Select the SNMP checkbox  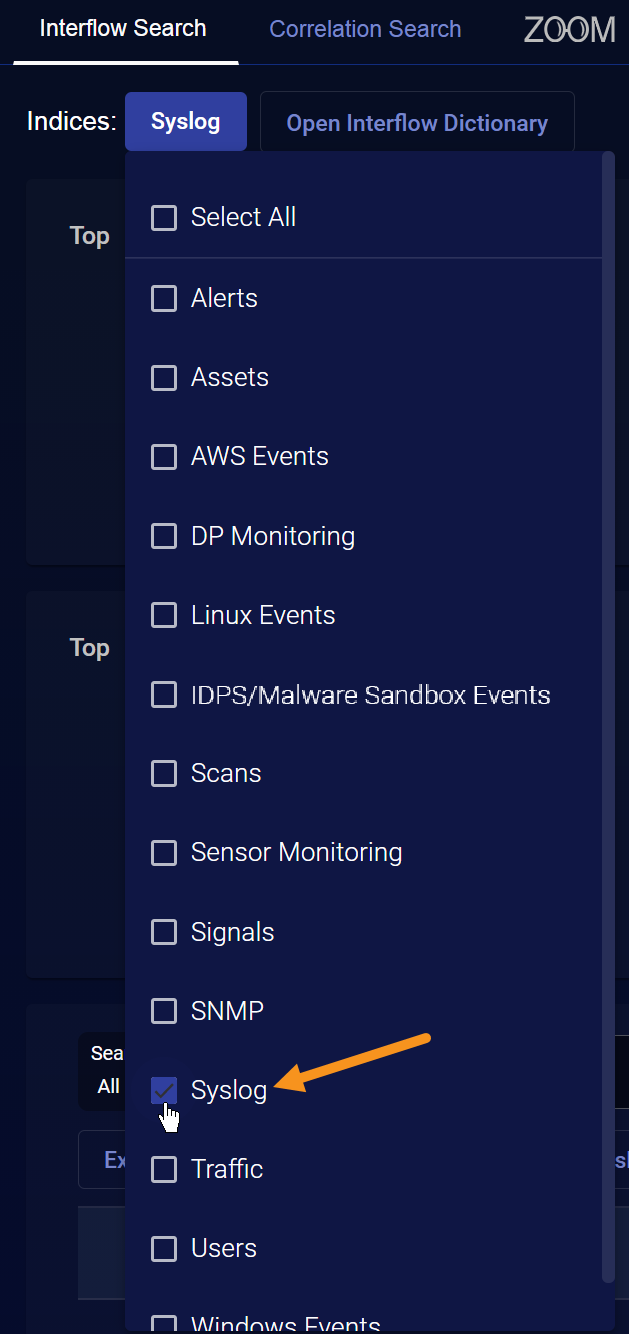(x=164, y=1011)
